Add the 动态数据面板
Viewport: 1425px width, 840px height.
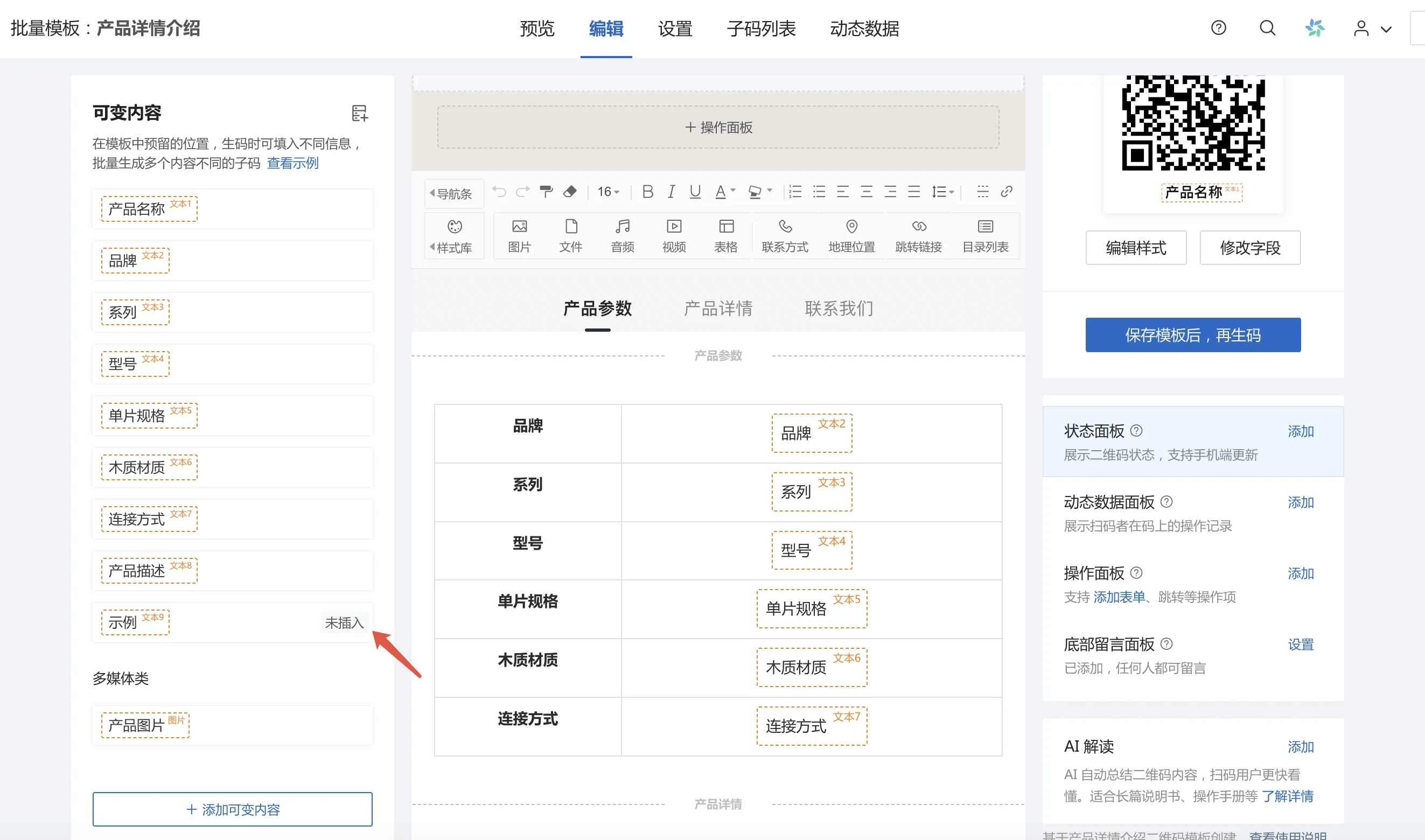tap(1301, 502)
